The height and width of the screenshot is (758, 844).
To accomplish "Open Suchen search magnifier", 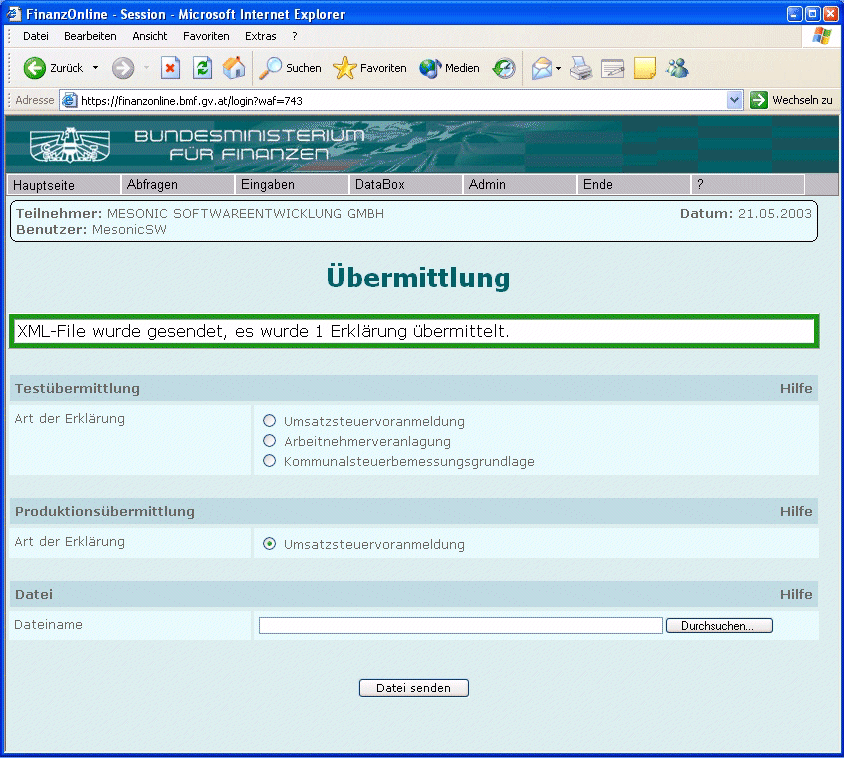I will (x=270, y=68).
